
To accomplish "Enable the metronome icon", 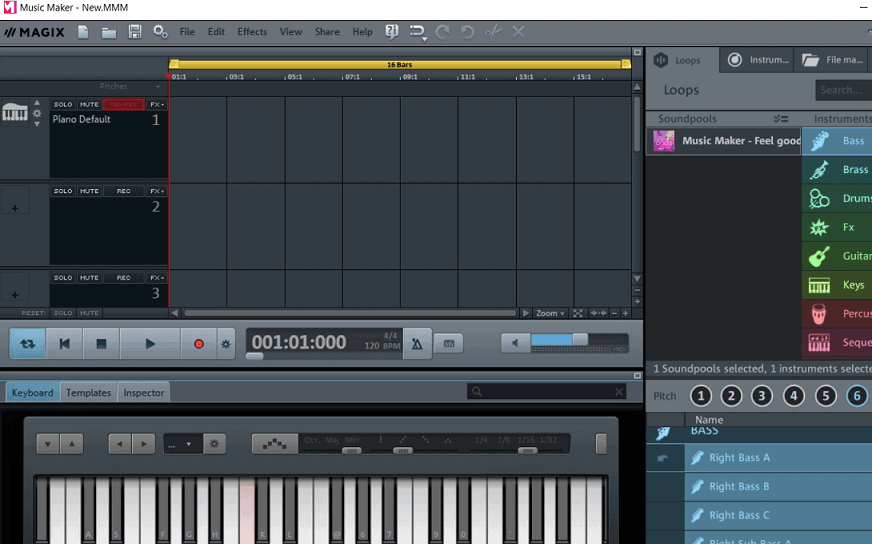I will click(416, 344).
